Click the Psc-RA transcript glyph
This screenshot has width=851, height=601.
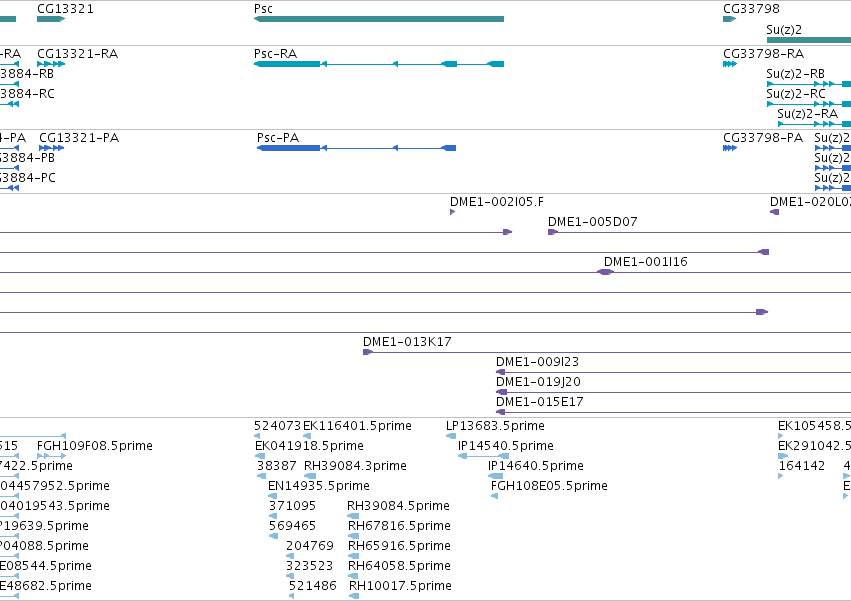click(379, 64)
